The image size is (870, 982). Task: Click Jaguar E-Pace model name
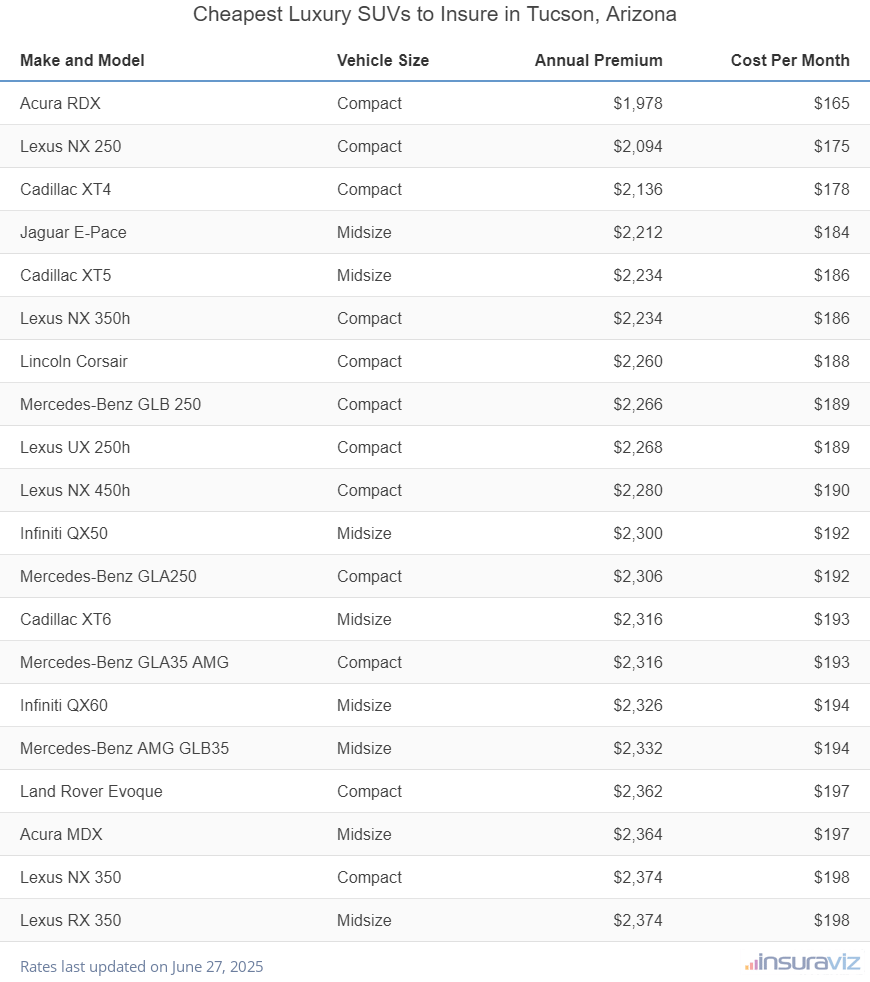(73, 232)
